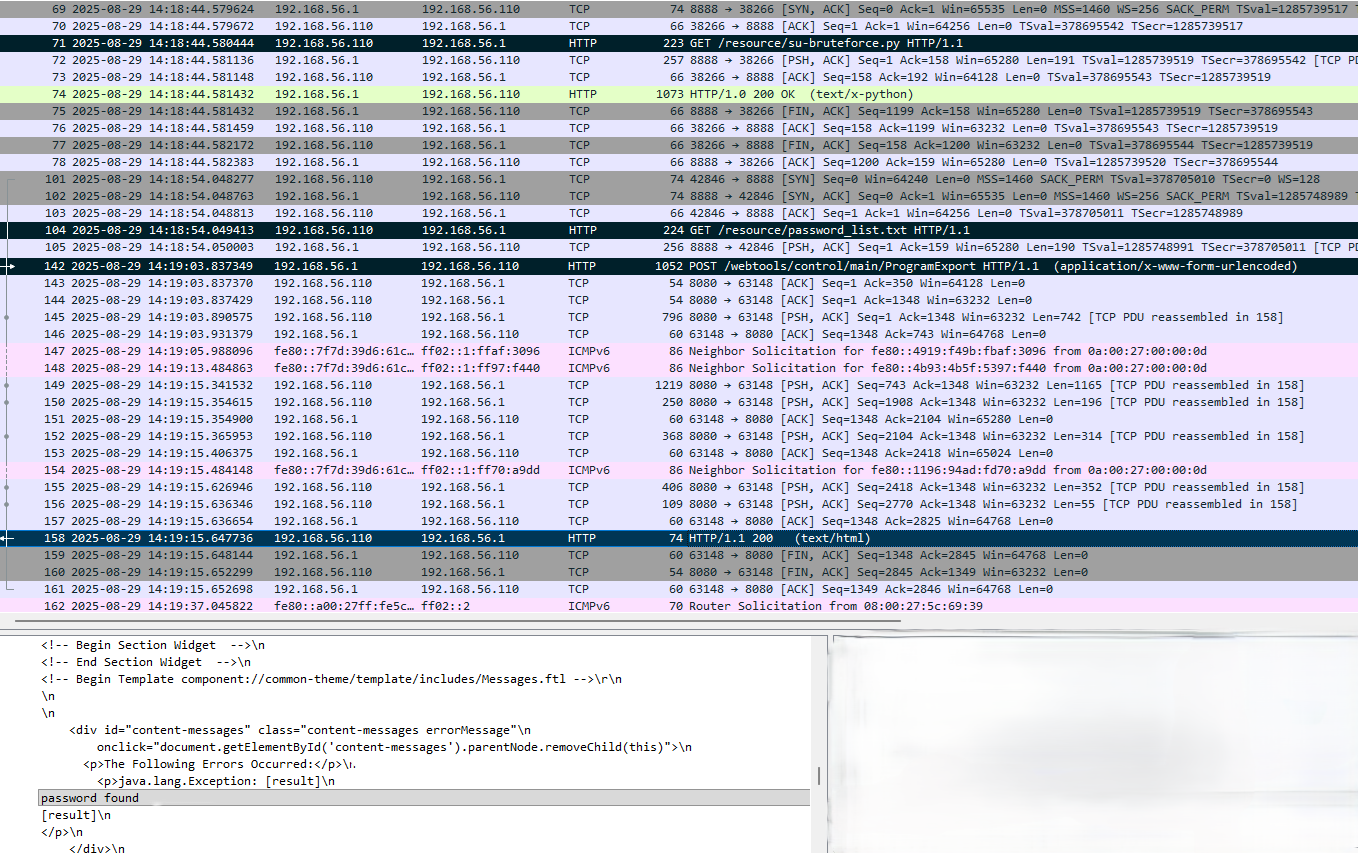This screenshot has height=853, width=1358.
Task: Click the conversation dot marker beside packet 156
Action: [x=7, y=504]
